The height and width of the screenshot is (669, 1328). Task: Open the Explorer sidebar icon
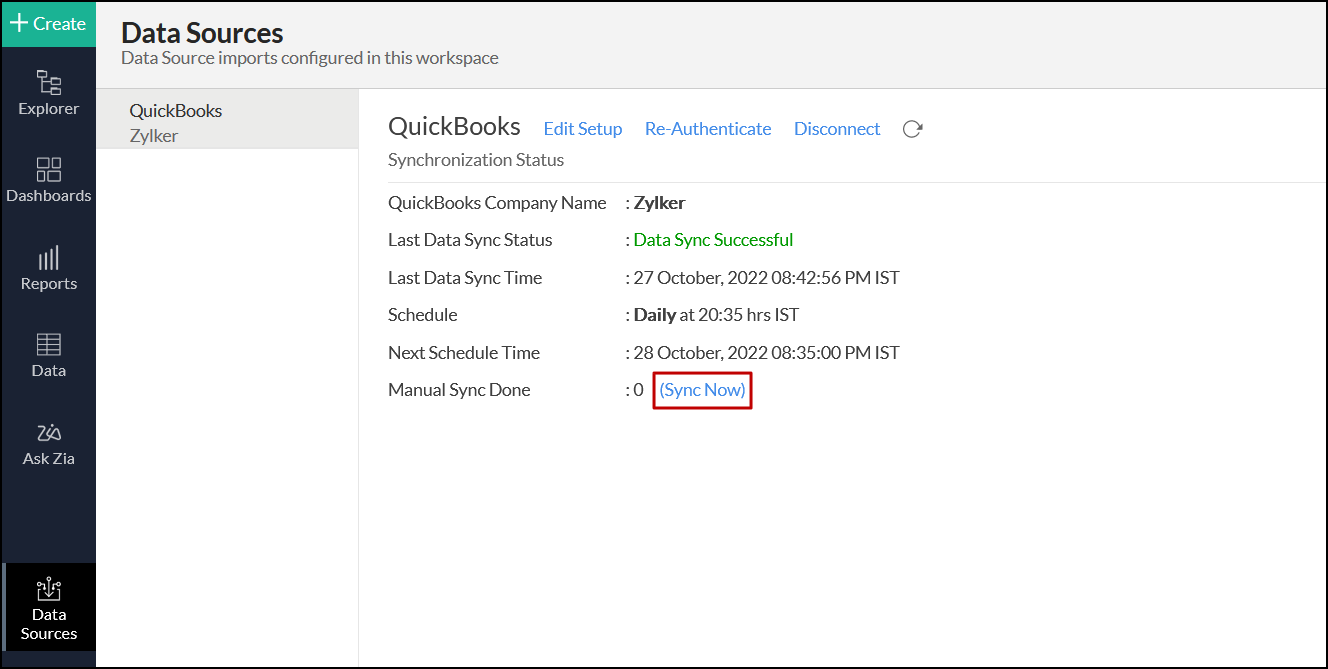click(x=48, y=92)
